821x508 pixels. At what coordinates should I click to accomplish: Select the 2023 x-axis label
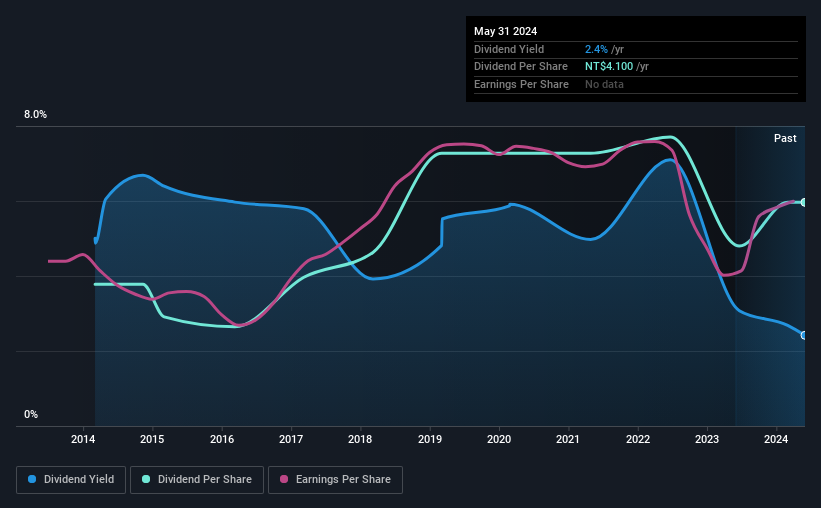[707, 439]
